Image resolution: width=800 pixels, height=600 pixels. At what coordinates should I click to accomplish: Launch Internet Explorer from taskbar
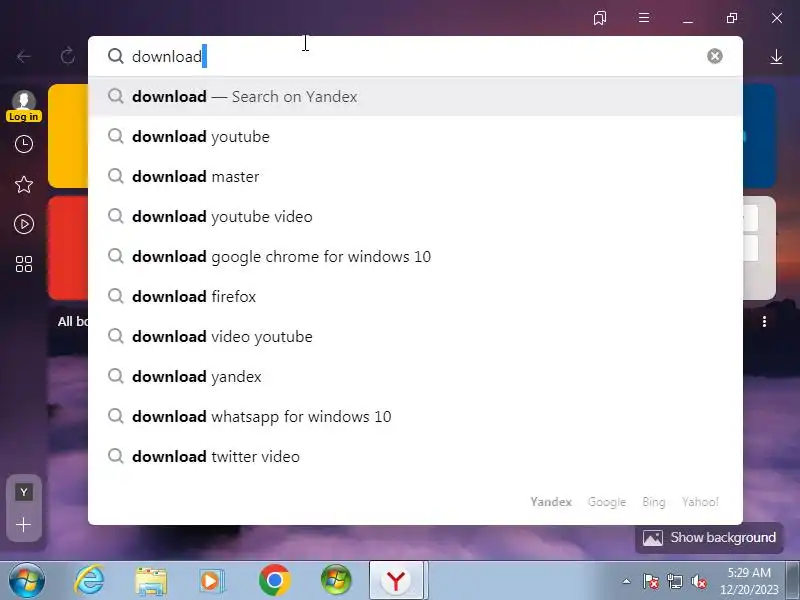[89, 581]
